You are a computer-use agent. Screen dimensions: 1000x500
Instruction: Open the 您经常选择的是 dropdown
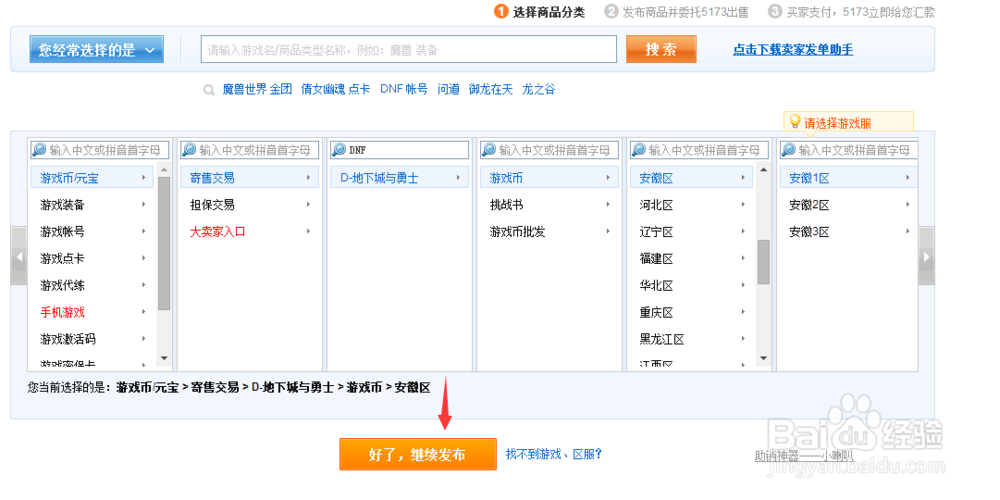point(96,50)
